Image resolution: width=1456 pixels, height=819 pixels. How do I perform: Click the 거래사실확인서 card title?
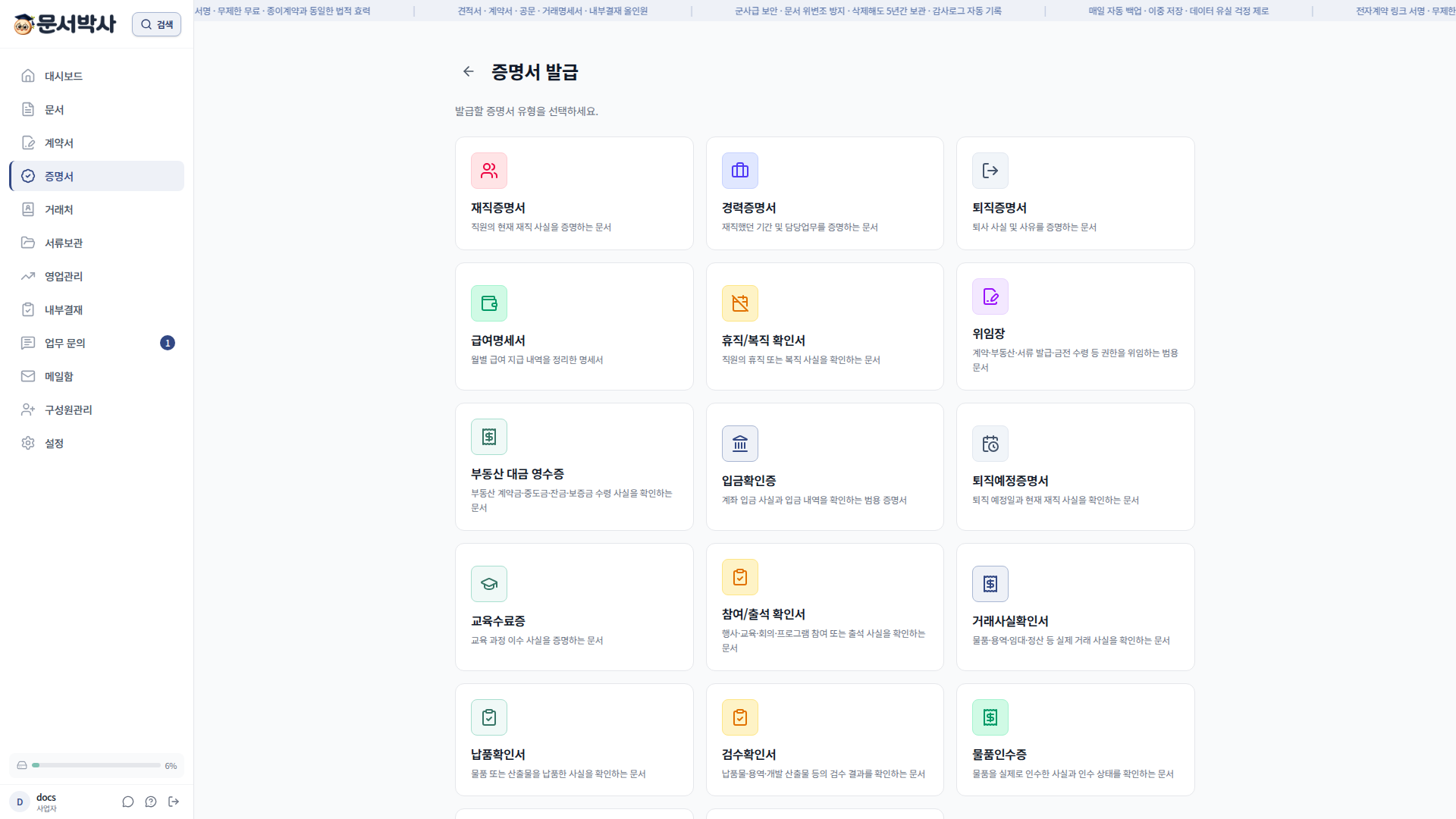(1010, 621)
